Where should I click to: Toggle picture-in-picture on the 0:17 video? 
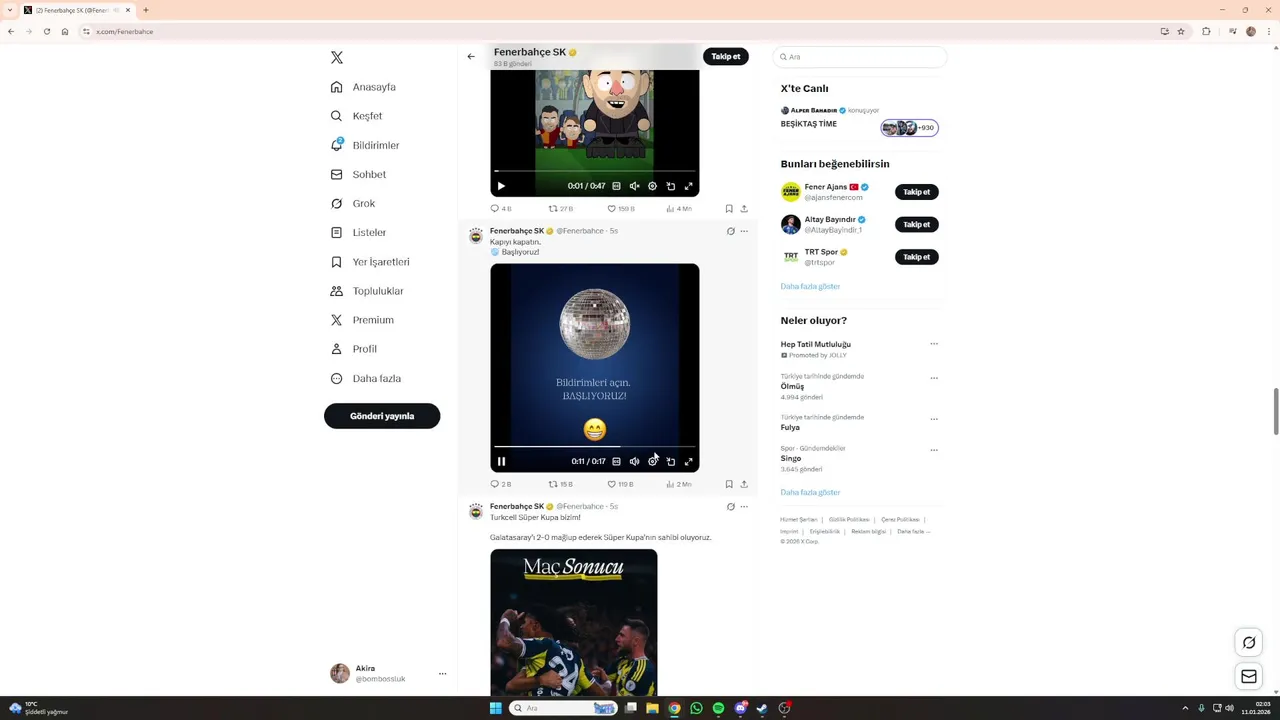[x=670, y=461]
